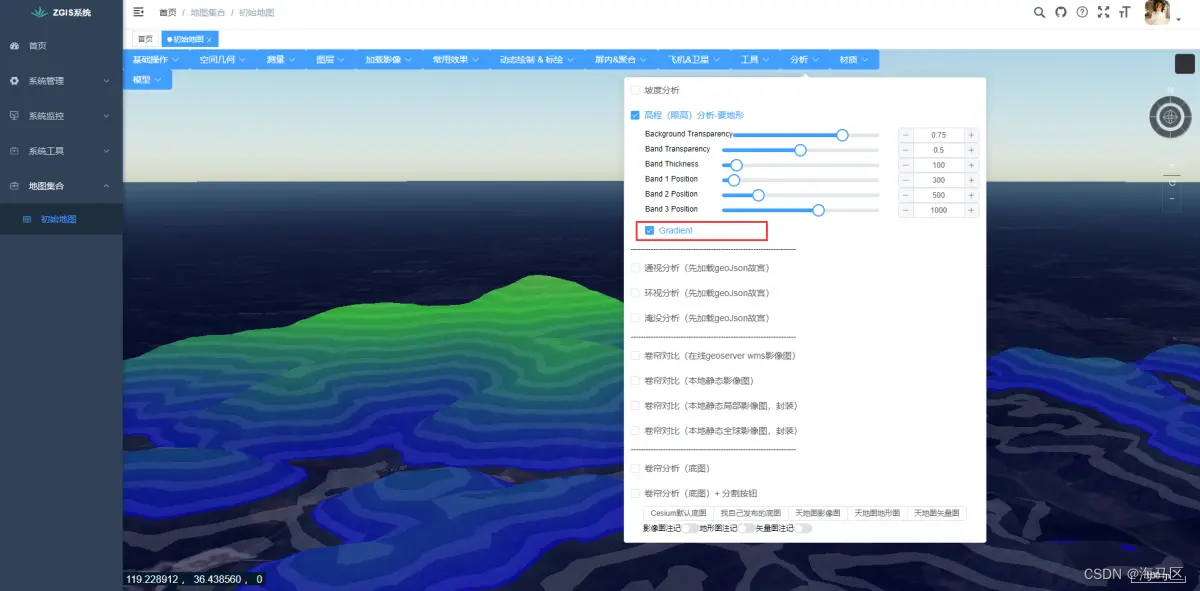Click the help question-mark icon
Screen dimensions: 1200x591
(x=1084, y=14)
